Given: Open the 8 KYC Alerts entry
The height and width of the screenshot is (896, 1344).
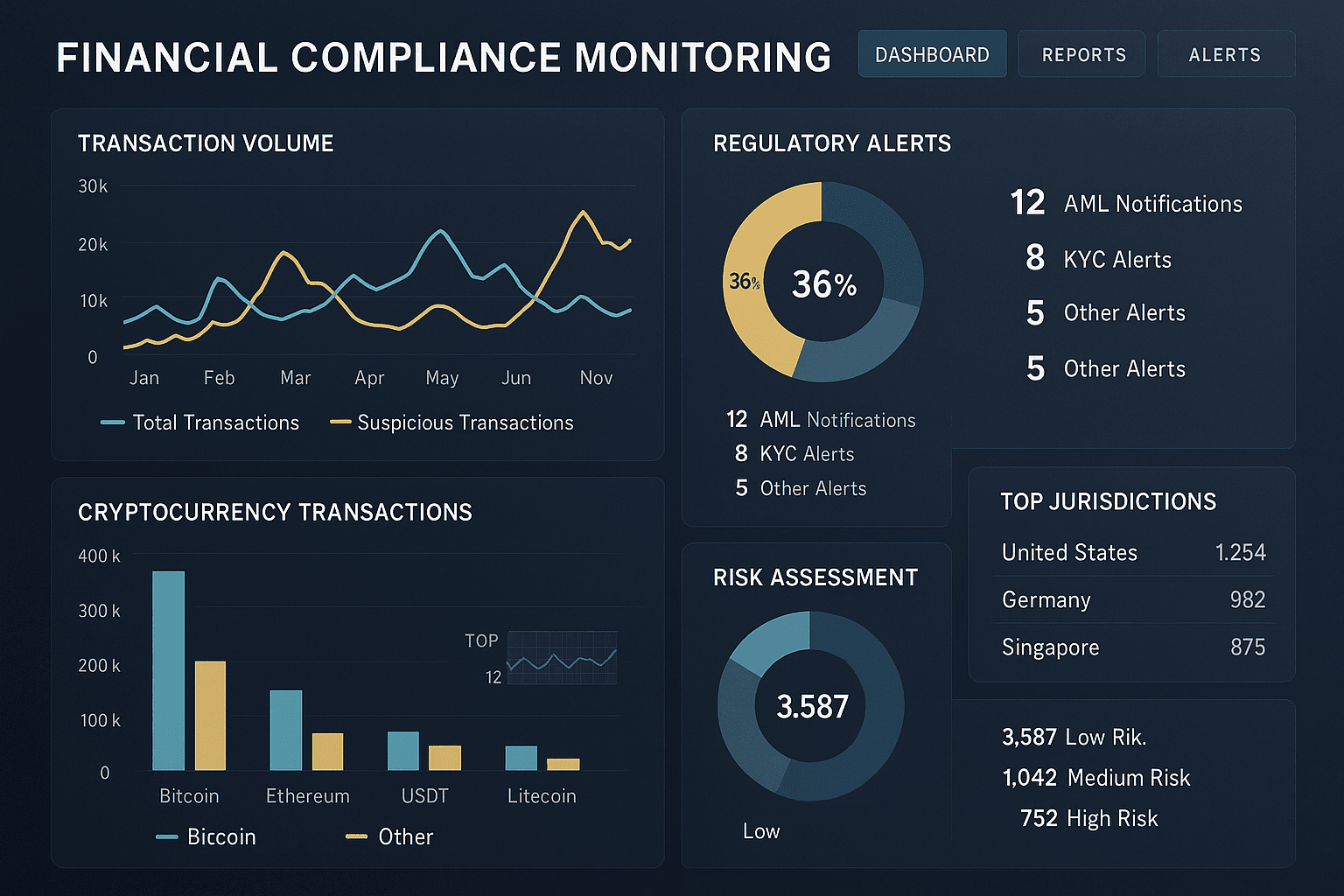Looking at the screenshot, I should coord(1099,259).
